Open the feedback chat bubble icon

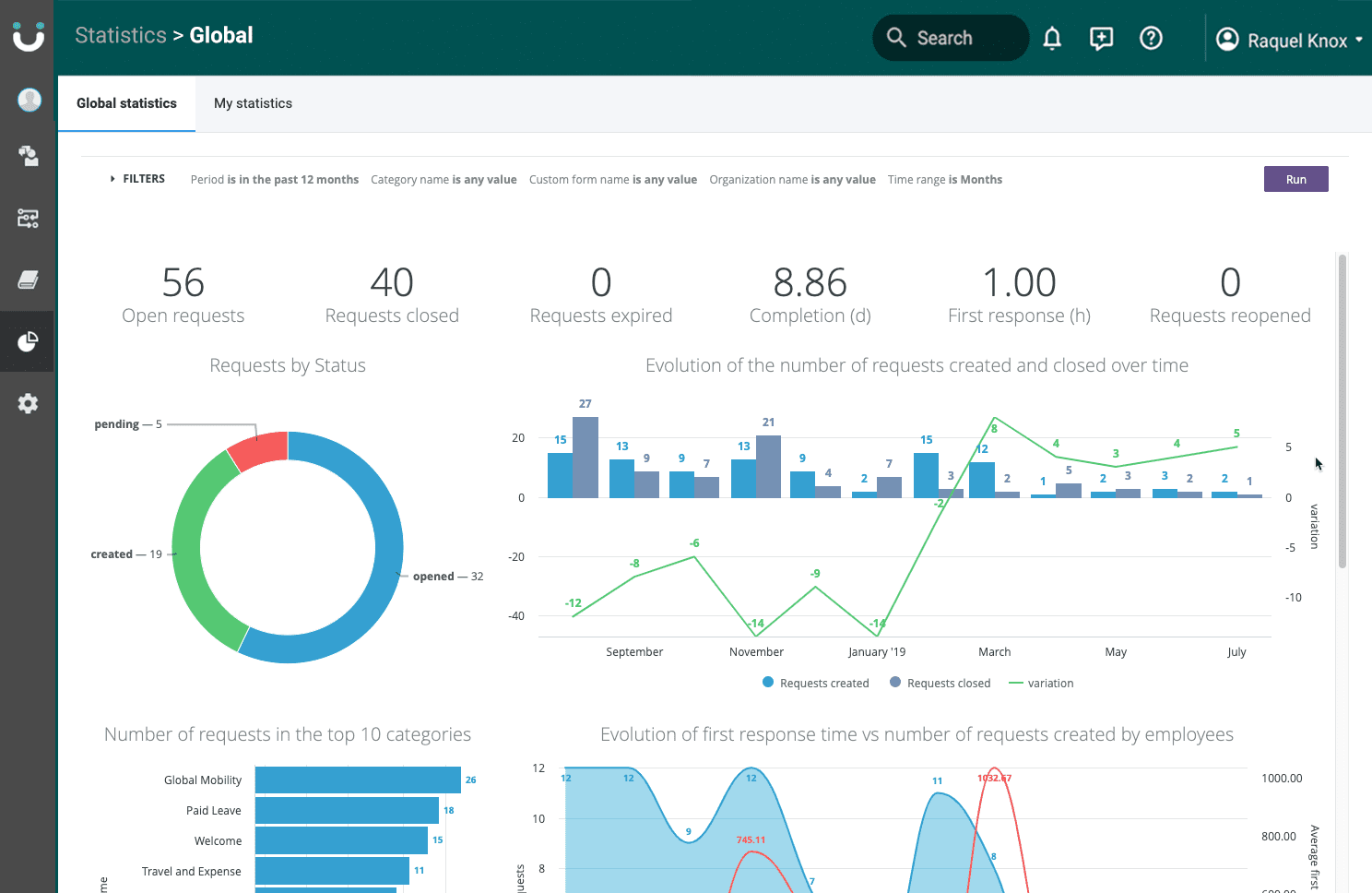tap(1101, 38)
